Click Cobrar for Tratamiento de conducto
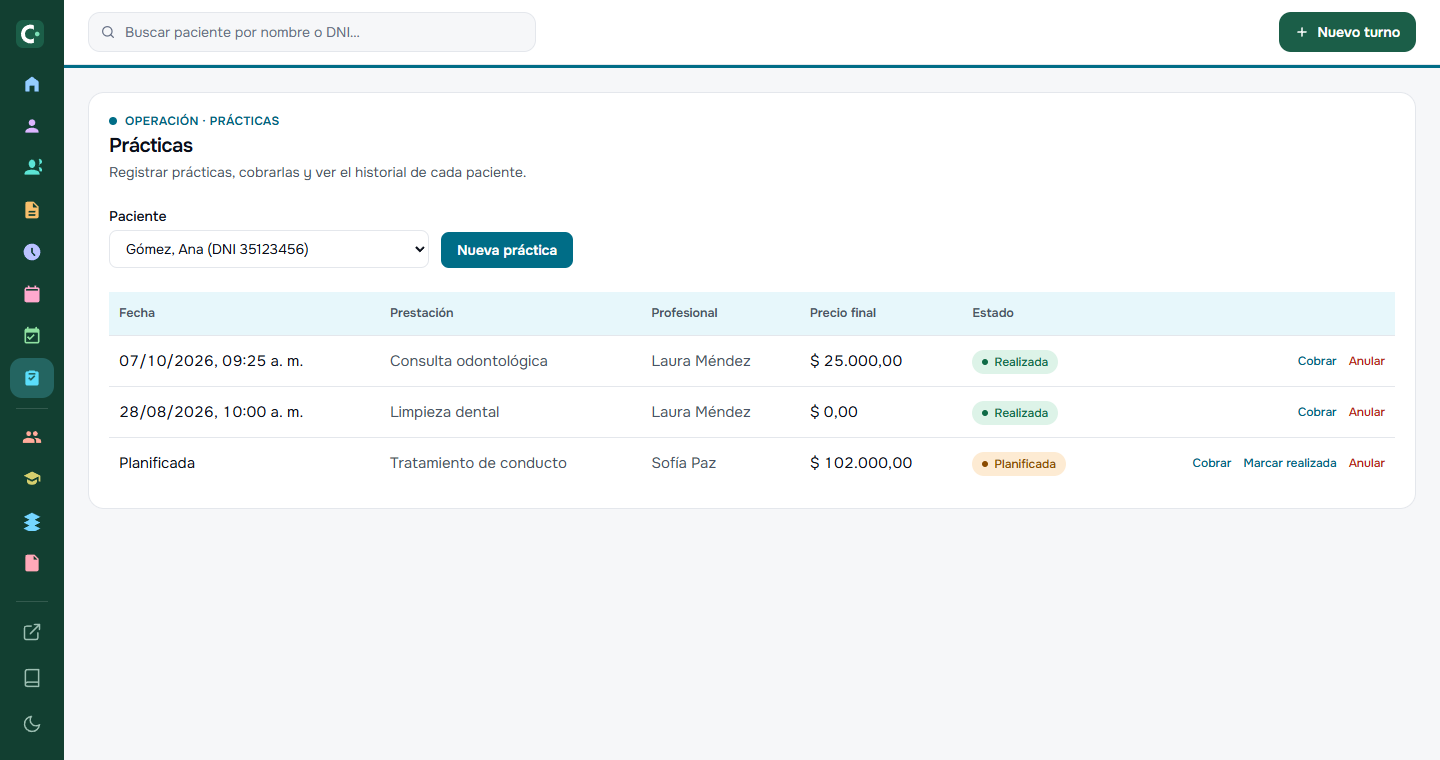Viewport: 1440px width, 760px height. coord(1212,463)
